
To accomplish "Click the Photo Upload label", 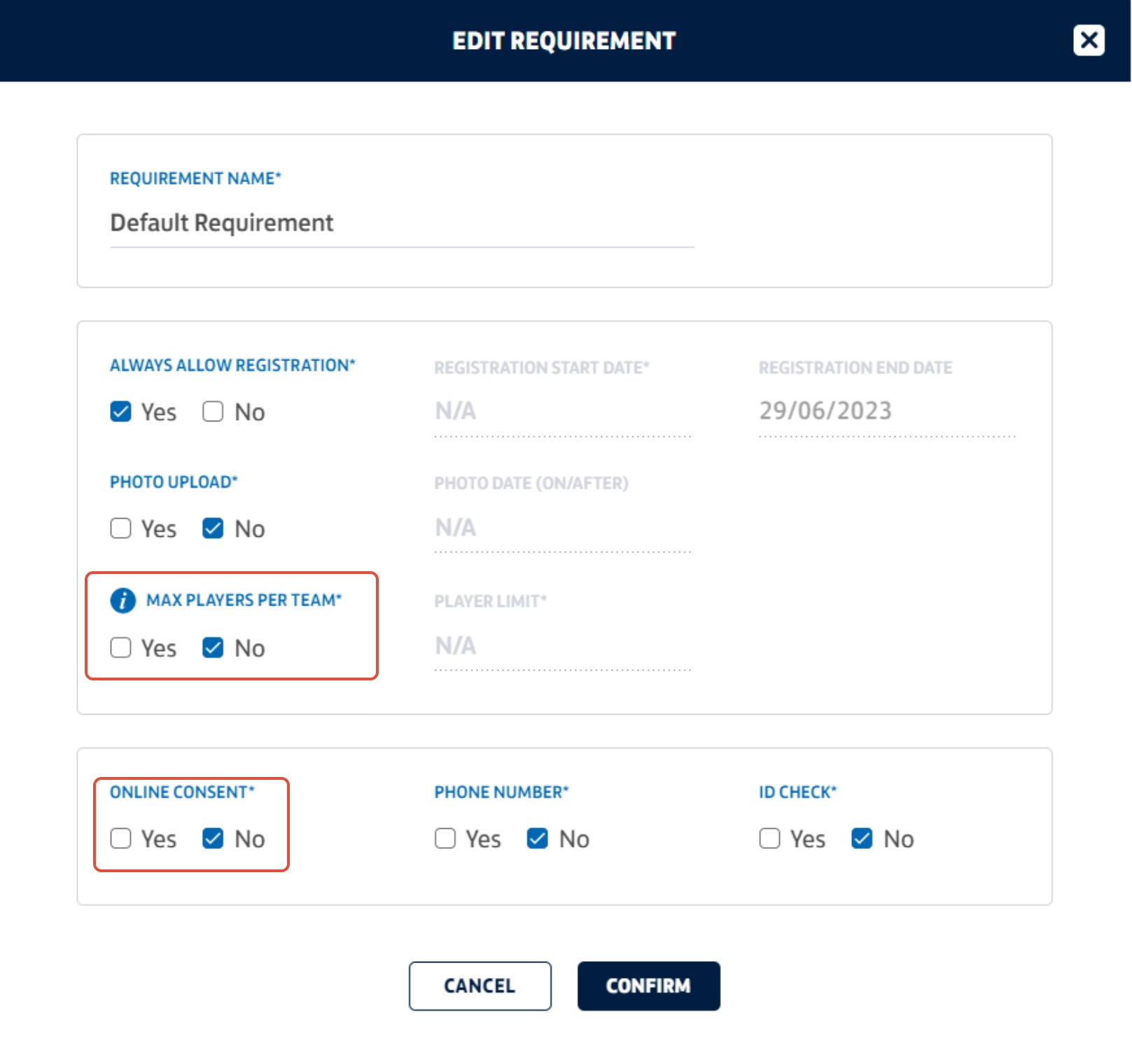I will 174,482.
